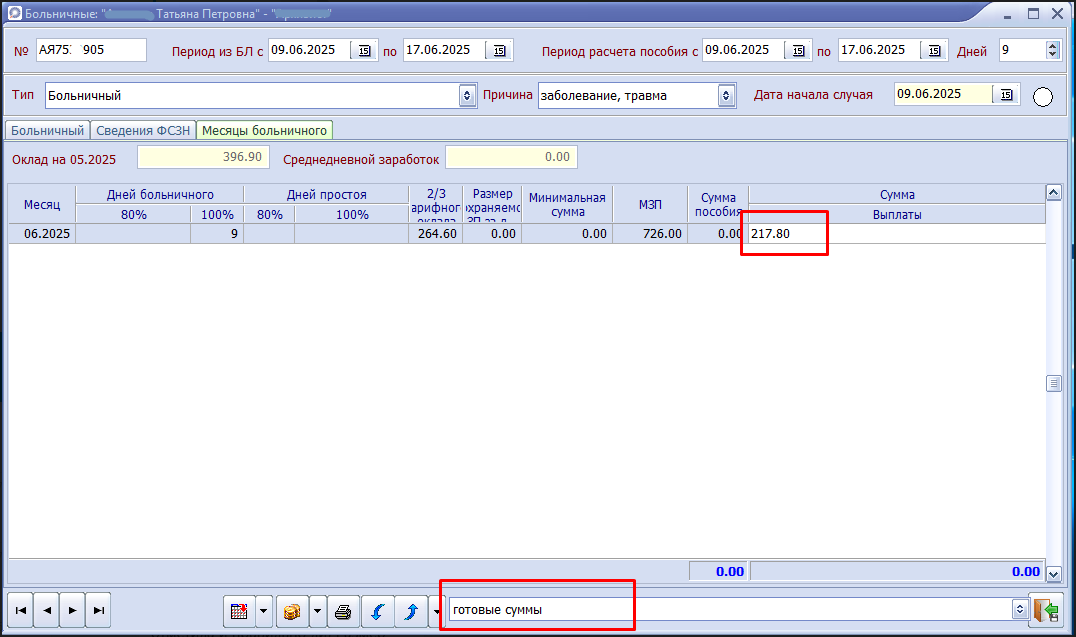Click the coins stack icon
This screenshot has height=637, width=1076.
tap(292, 610)
